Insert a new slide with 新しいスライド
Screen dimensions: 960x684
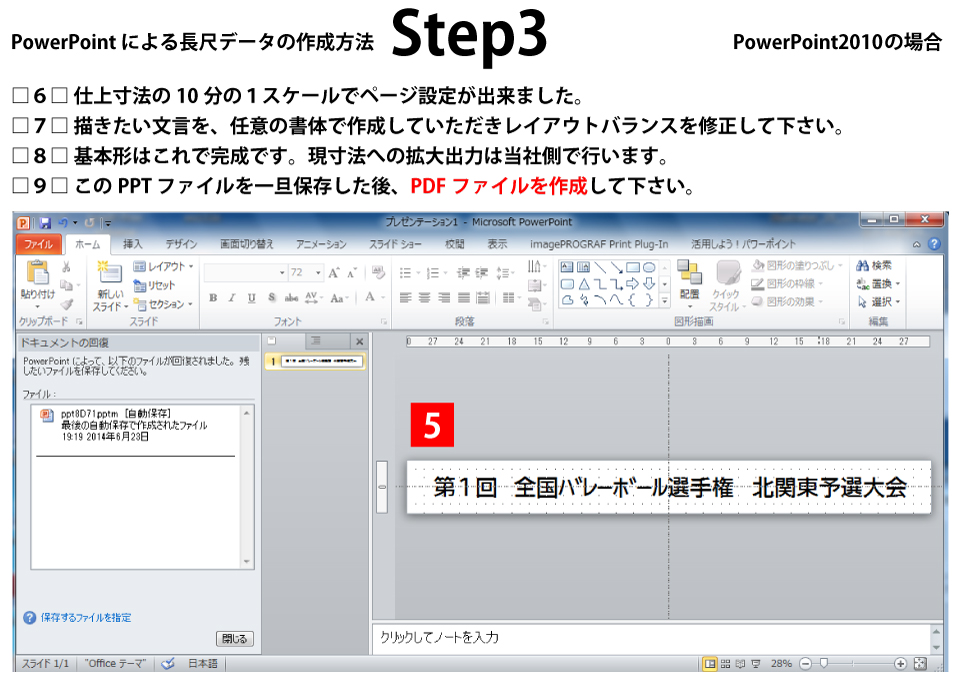(110, 285)
